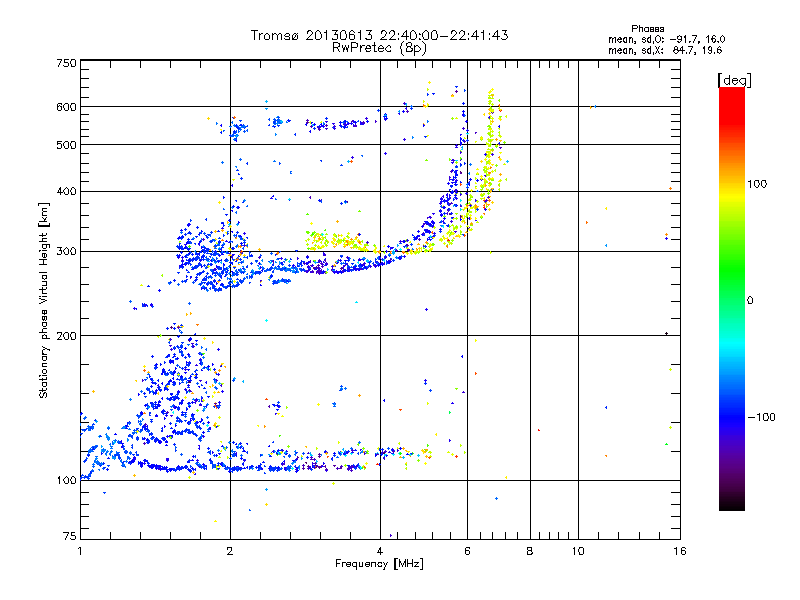800x600 pixels.
Task: Click the x-axis tick label 2
Action: coord(230,551)
